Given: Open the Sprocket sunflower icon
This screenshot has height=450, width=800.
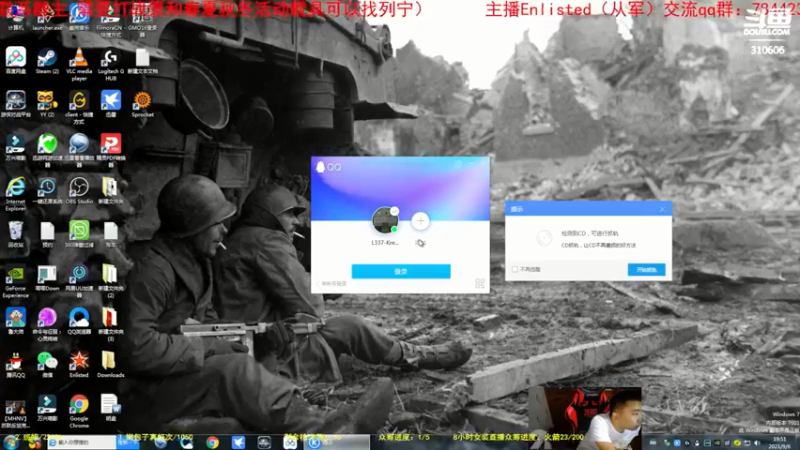Looking at the screenshot, I should tap(142, 104).
